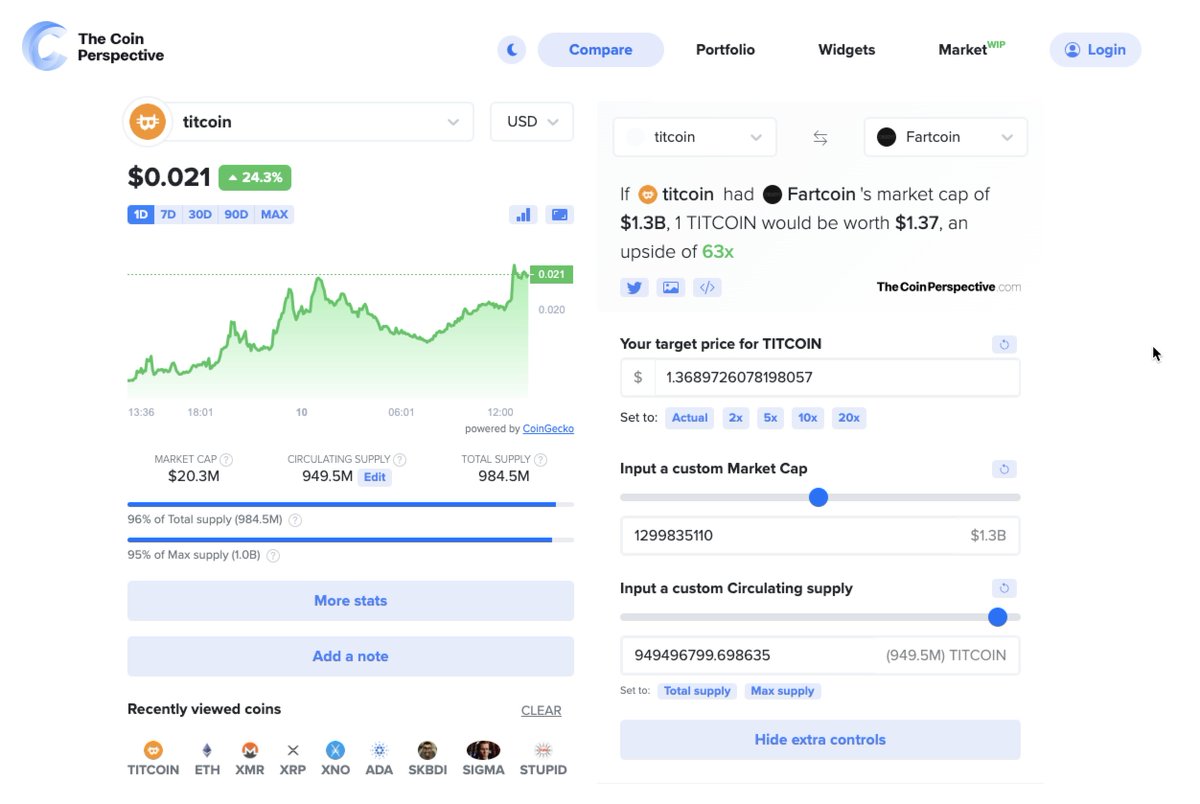Open the USD currency dropdown

click(532, 122)
